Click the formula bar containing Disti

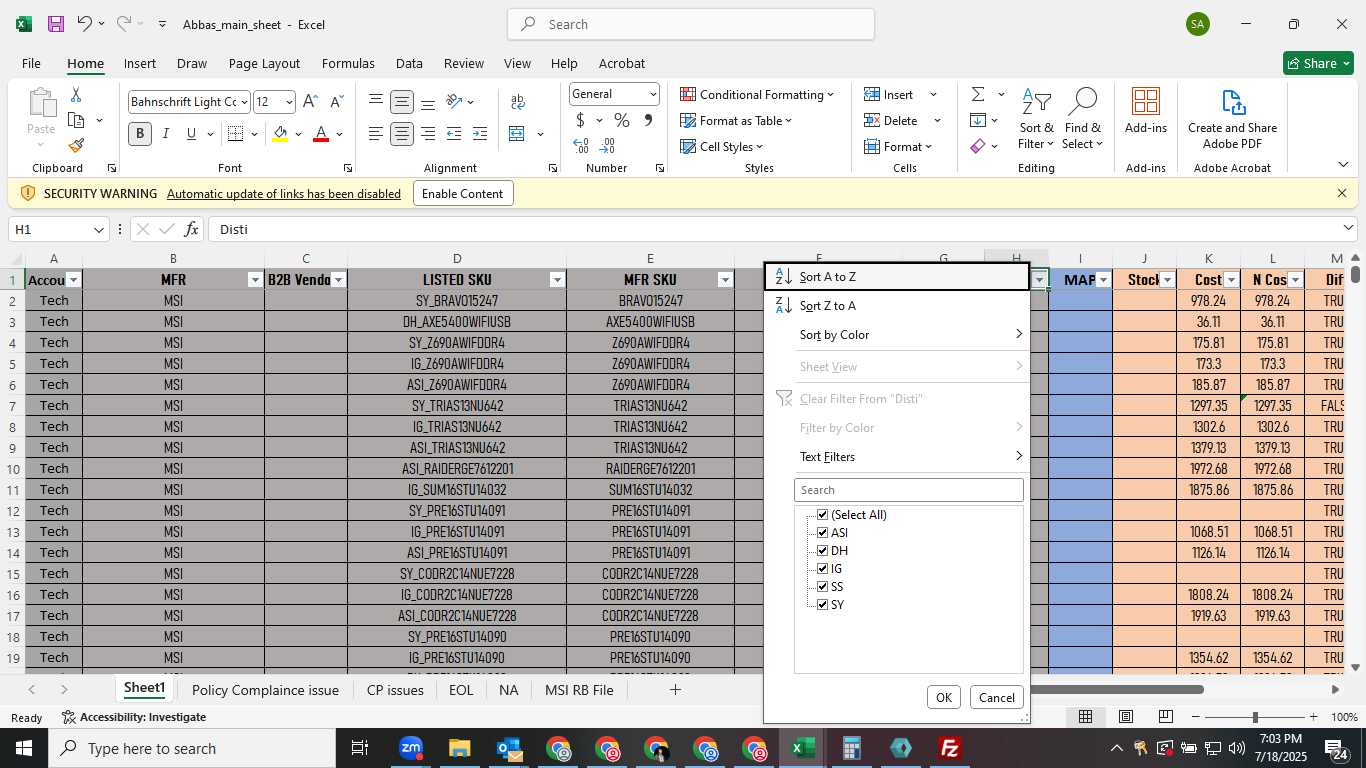780,230
